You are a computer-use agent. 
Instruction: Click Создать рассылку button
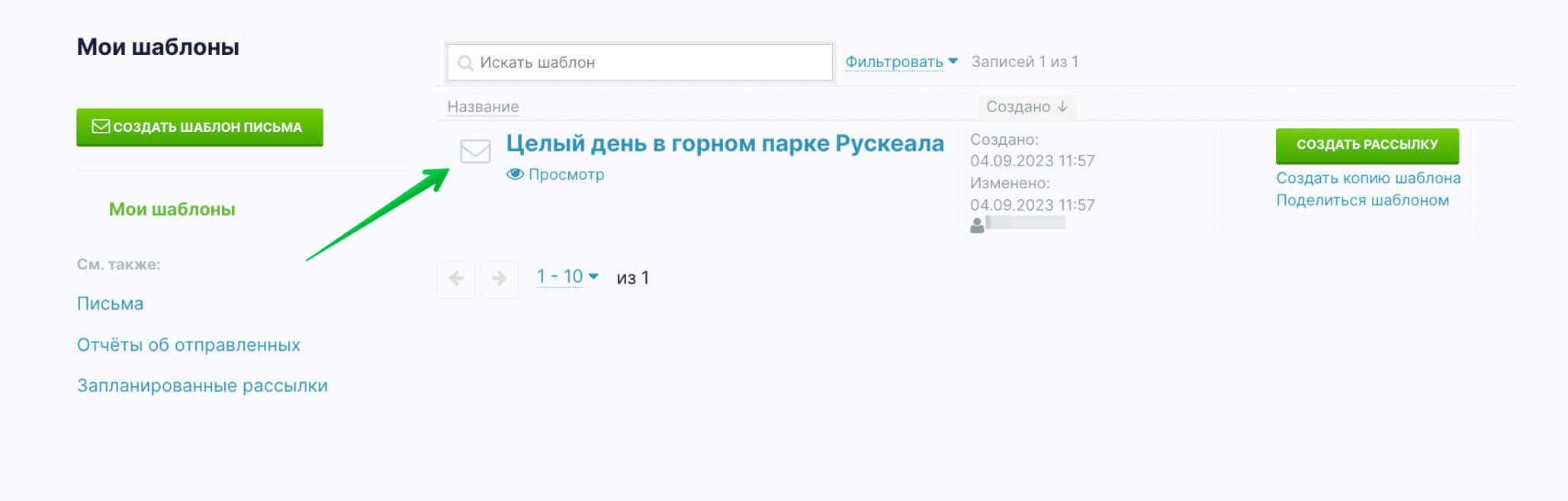point(1367,145)
